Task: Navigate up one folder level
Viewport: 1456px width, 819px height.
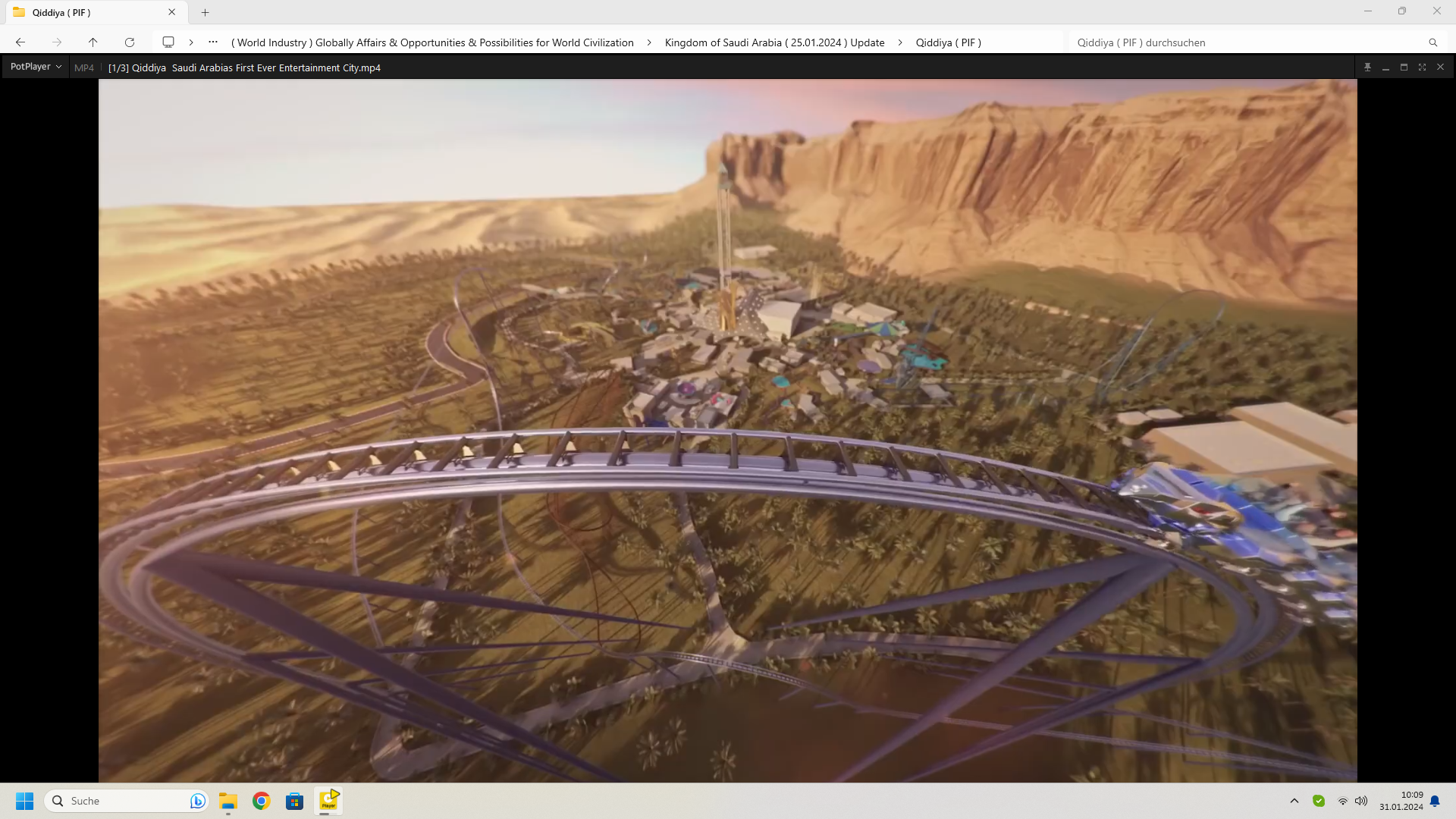Action: click(x=93, y=42)
